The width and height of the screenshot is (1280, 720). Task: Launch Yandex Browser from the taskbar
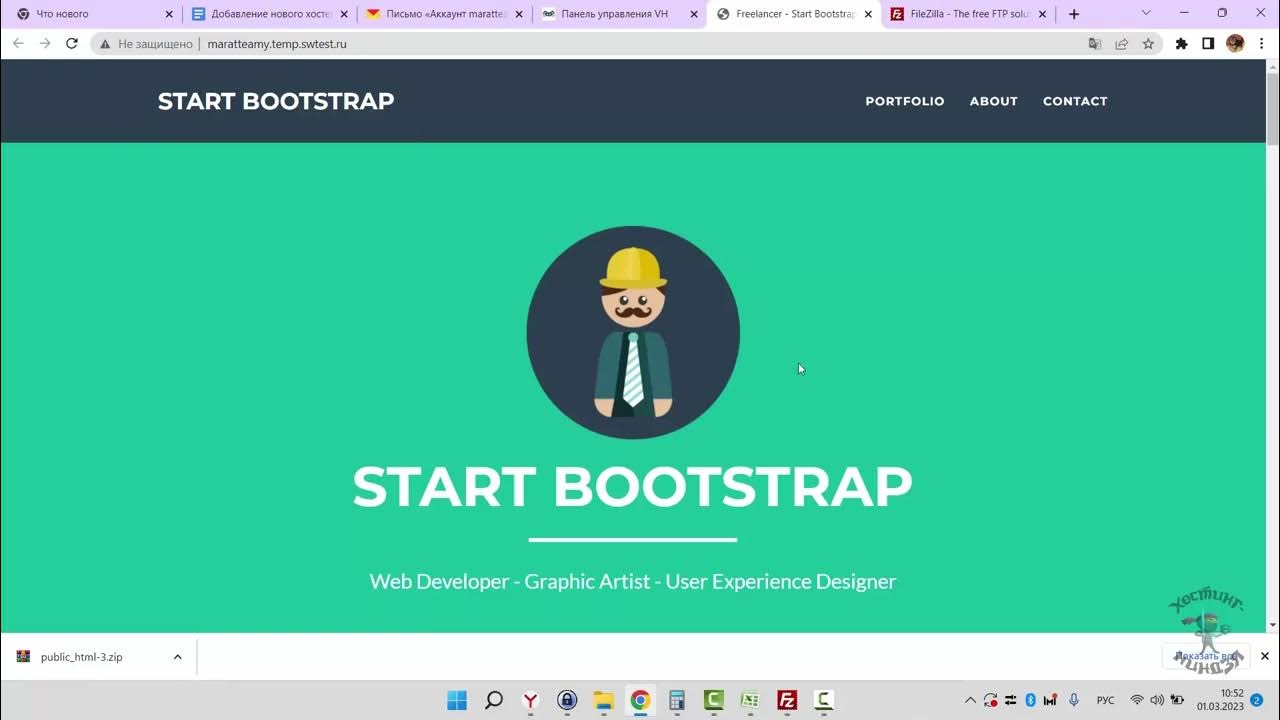[x=530, y=700]
